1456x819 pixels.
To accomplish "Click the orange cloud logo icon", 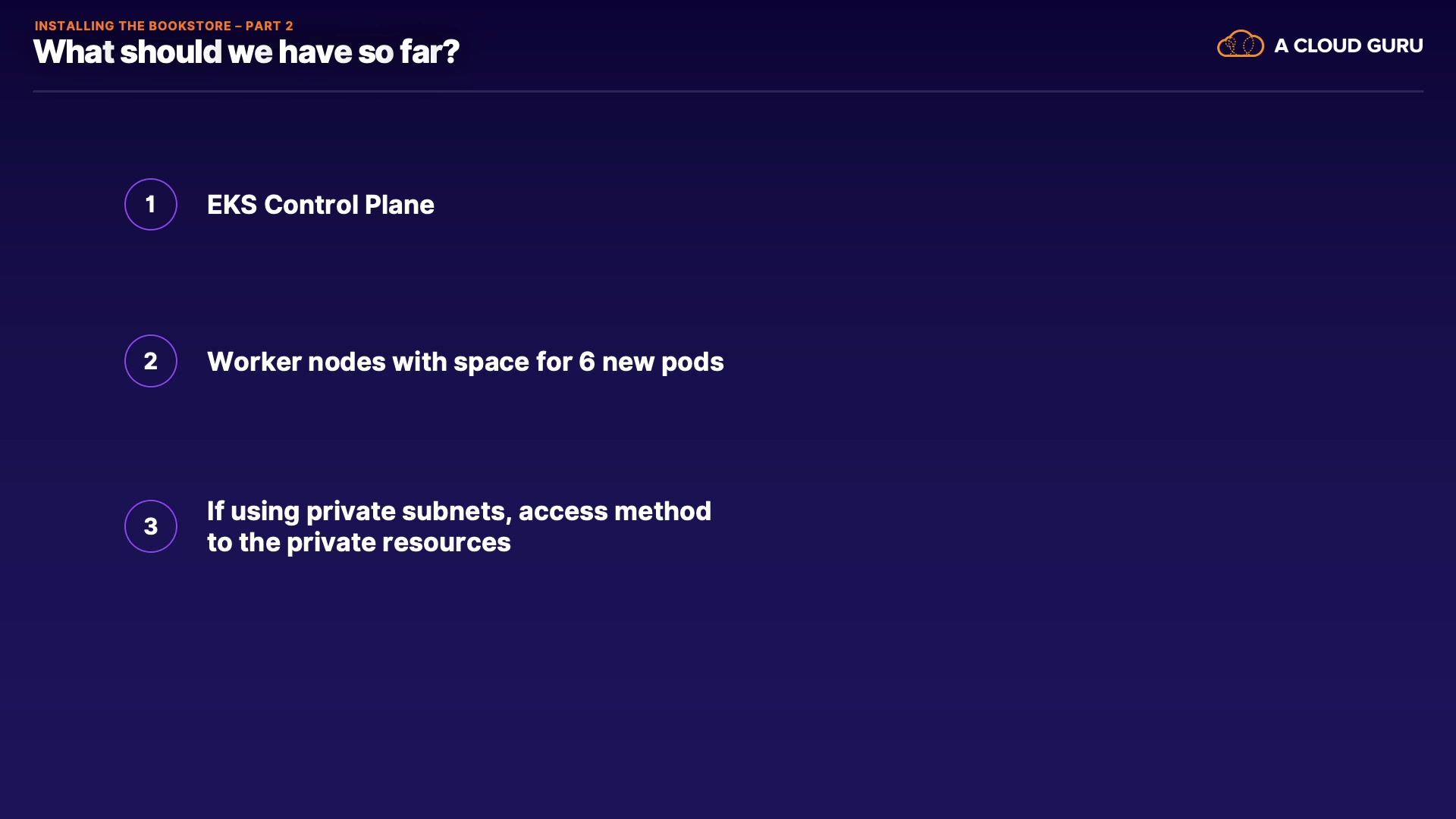I will [x=1240, y=44].
